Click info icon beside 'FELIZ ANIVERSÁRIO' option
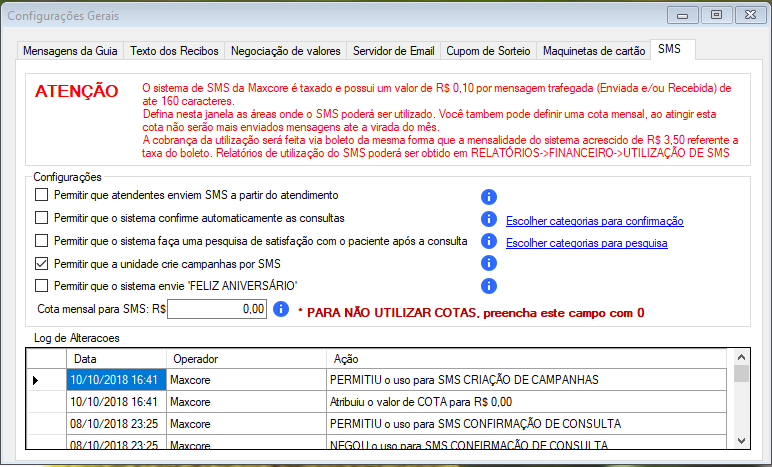Image resolution: width=772 pixels, height=467 pixels. [489, 286]
